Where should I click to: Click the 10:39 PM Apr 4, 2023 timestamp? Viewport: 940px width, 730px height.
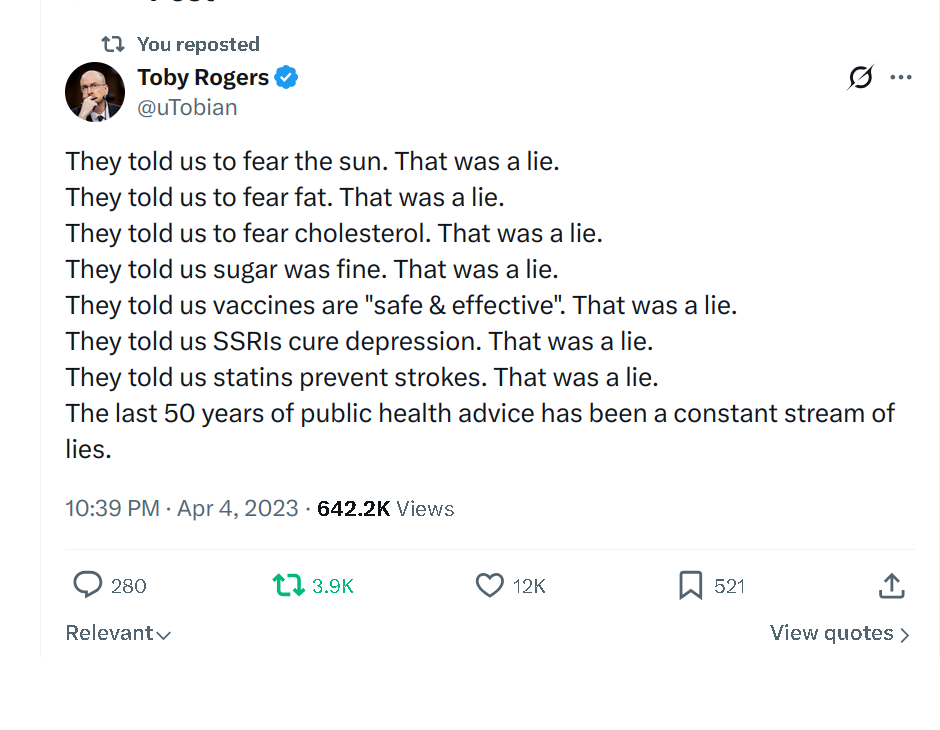[x=182, y=508]
